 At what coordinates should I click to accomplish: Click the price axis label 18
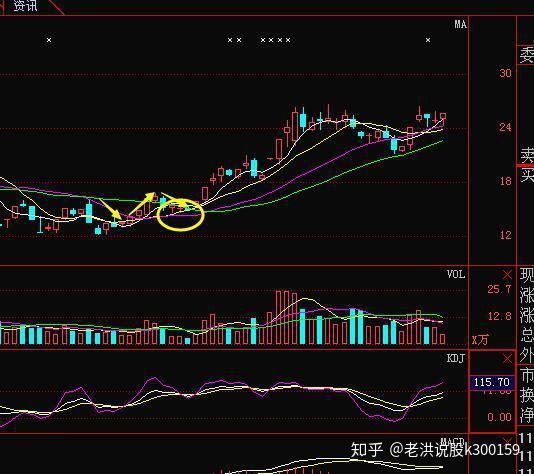505,181
